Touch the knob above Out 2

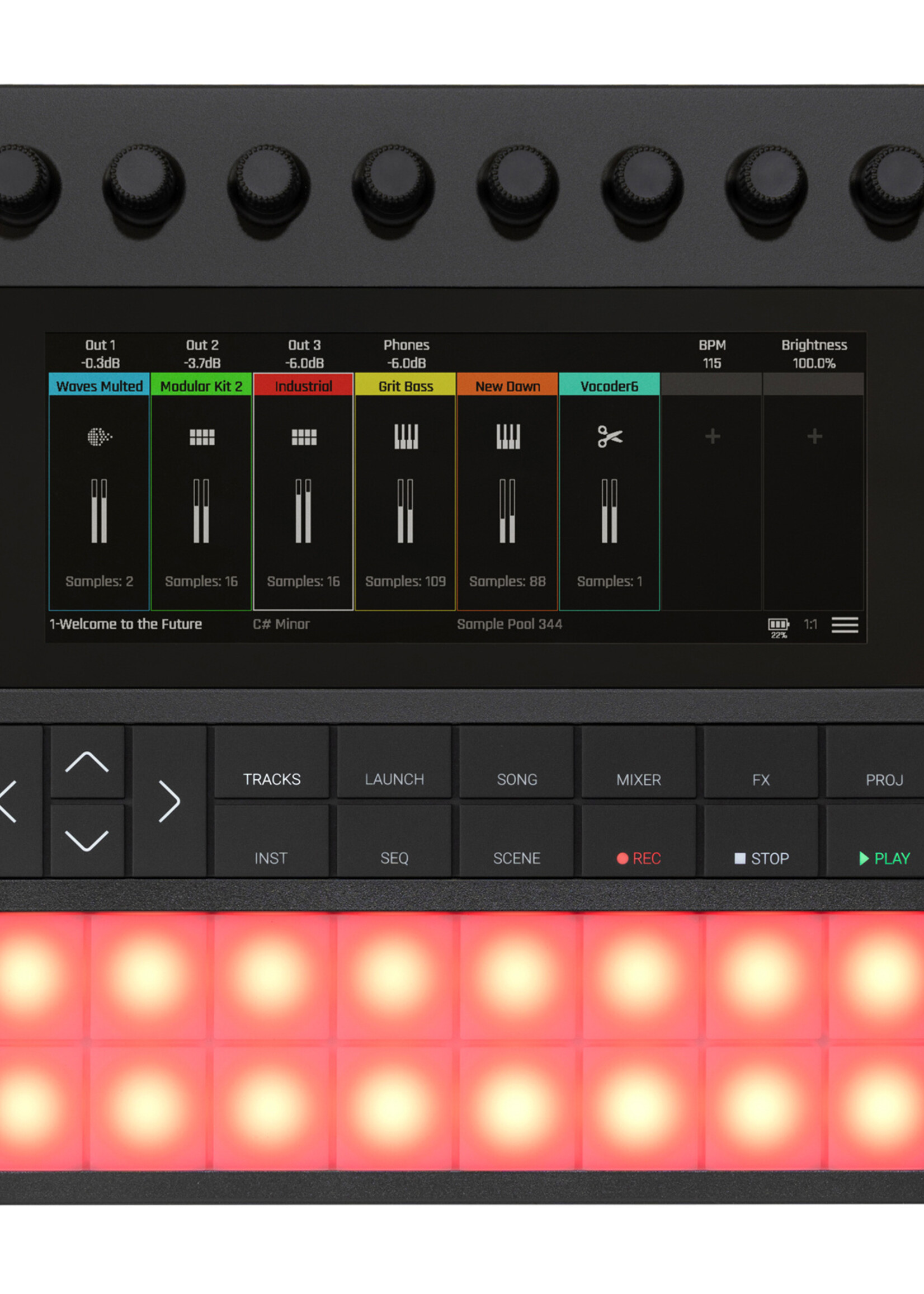[143, 186]
